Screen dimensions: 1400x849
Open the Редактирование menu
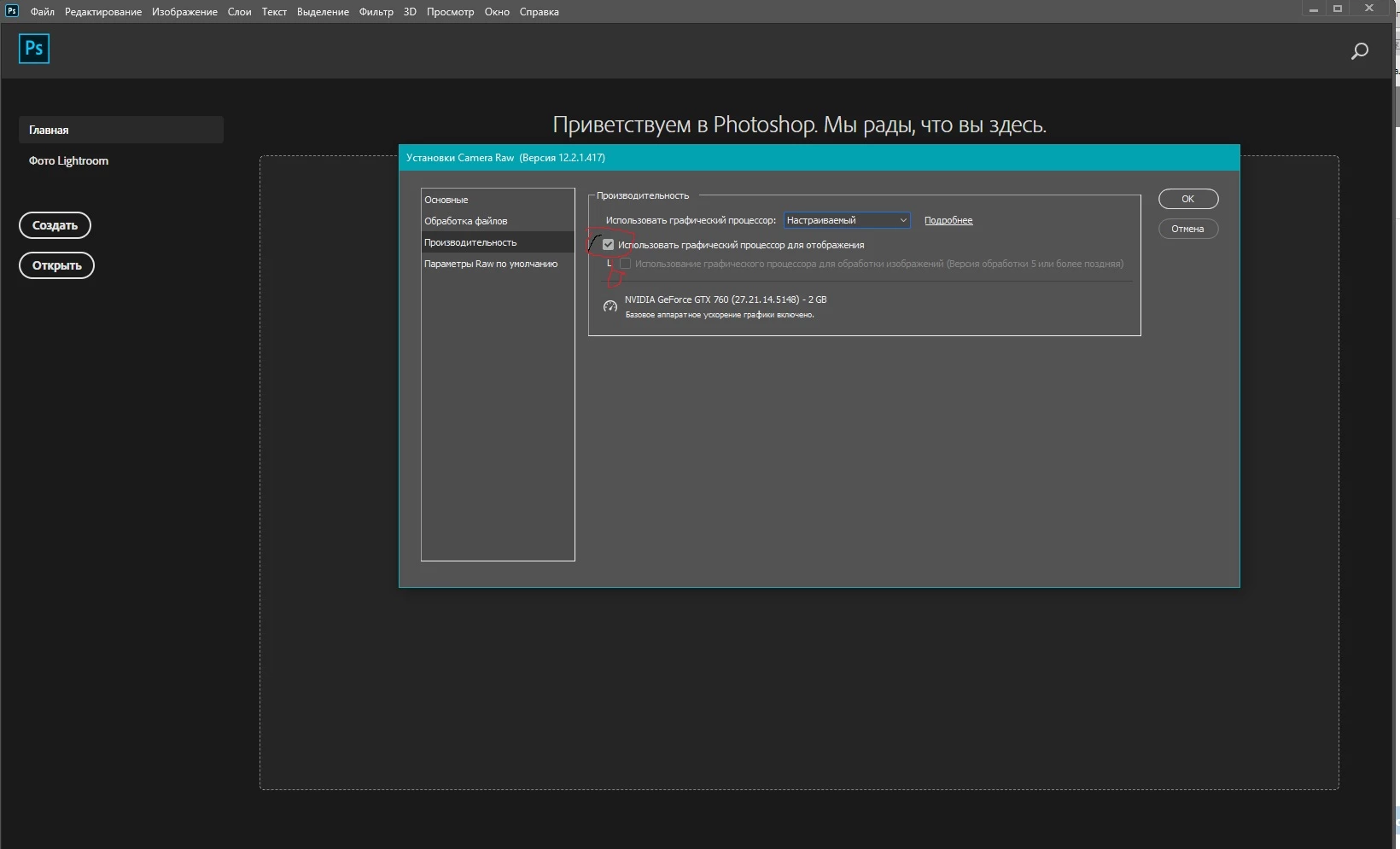point(103,12)
